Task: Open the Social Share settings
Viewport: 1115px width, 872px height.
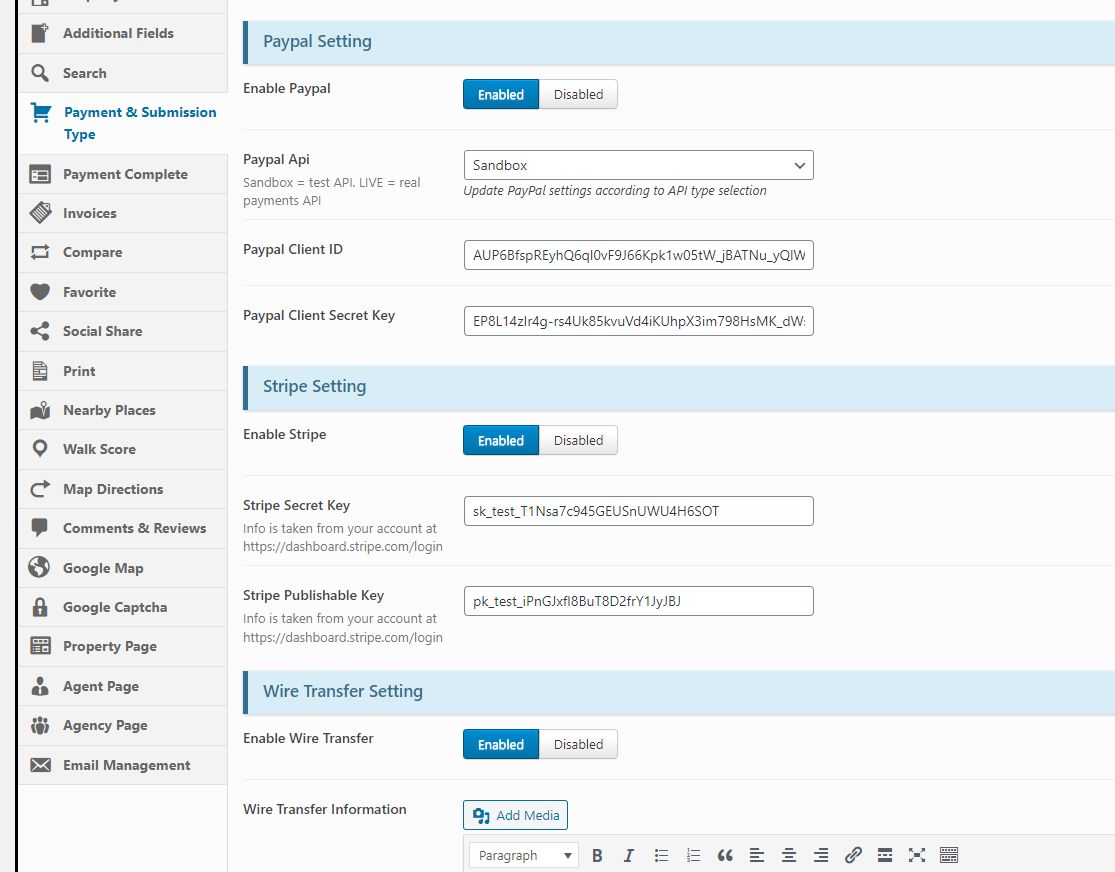Action: tap(124, 331)
